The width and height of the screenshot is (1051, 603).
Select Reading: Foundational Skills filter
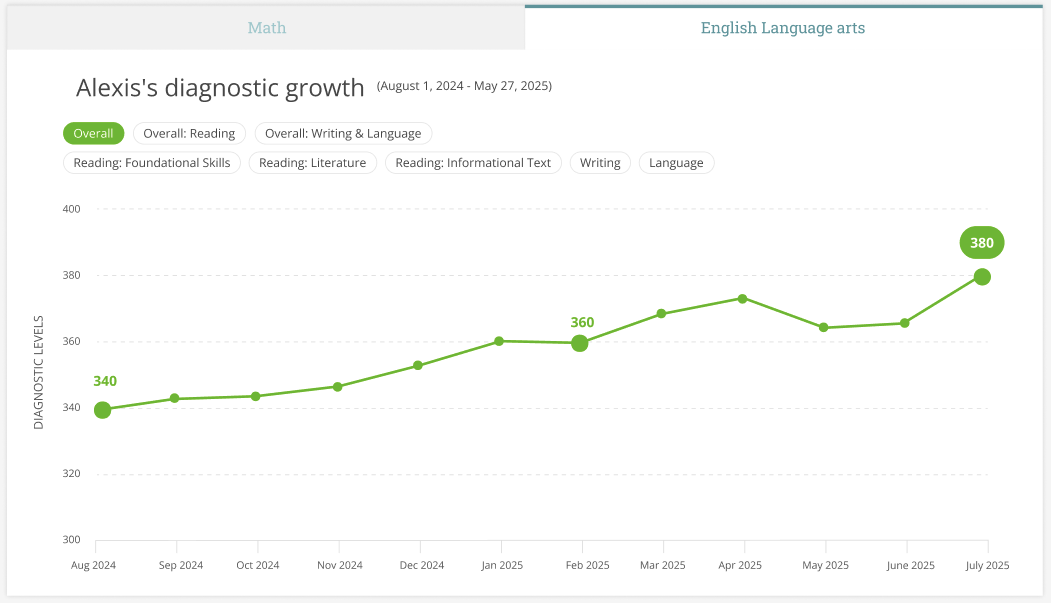coord(151,163)
